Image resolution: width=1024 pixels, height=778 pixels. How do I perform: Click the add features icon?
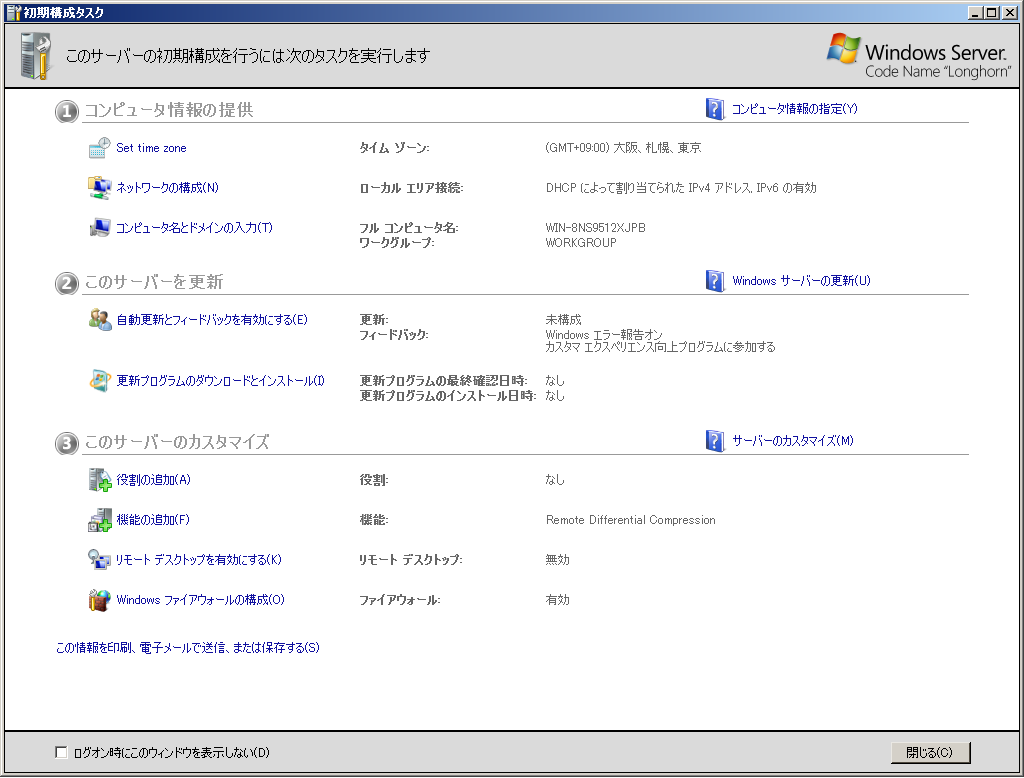[99, 520]
